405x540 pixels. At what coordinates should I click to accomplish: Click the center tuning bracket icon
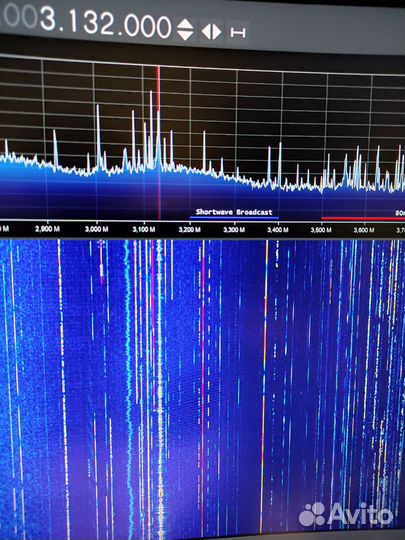(238, 33)
